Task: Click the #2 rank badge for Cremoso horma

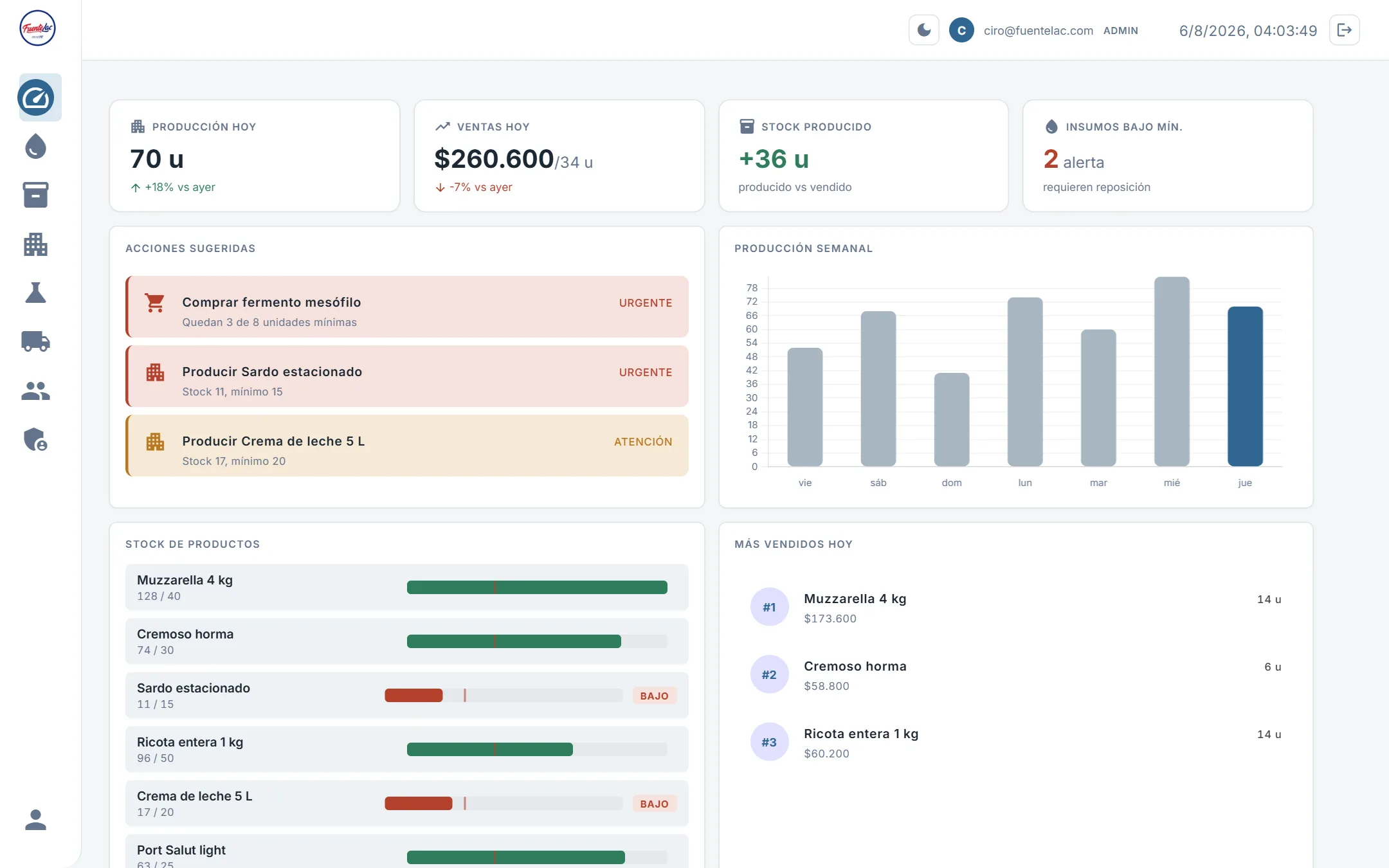Action: 769,674
